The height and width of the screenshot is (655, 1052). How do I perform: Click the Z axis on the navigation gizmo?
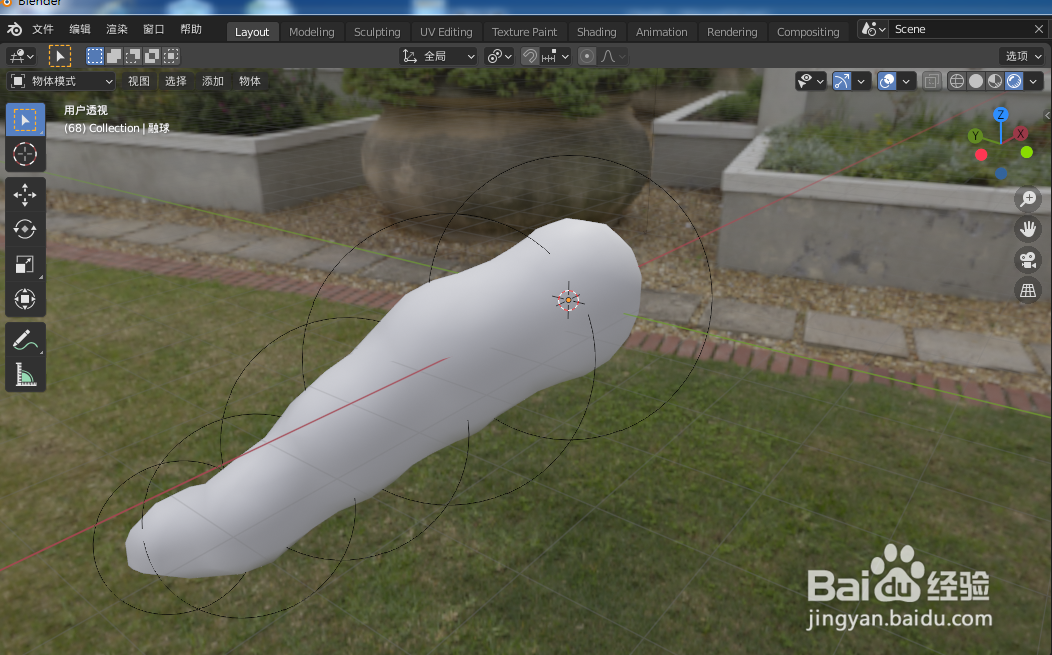[1000, 115]
